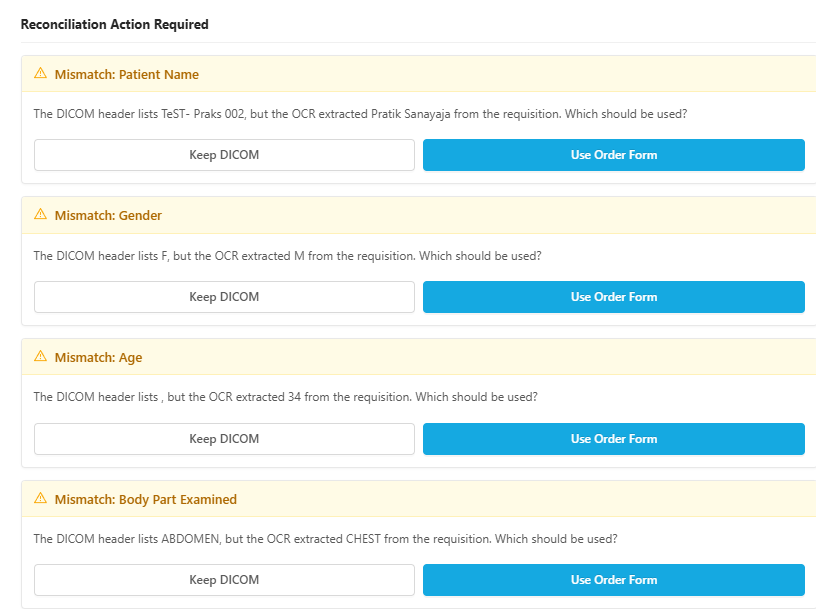816x609 pixels.
Task: Click Use Order Form for Patient Name mismatch
Action: [x=614, y=155]
